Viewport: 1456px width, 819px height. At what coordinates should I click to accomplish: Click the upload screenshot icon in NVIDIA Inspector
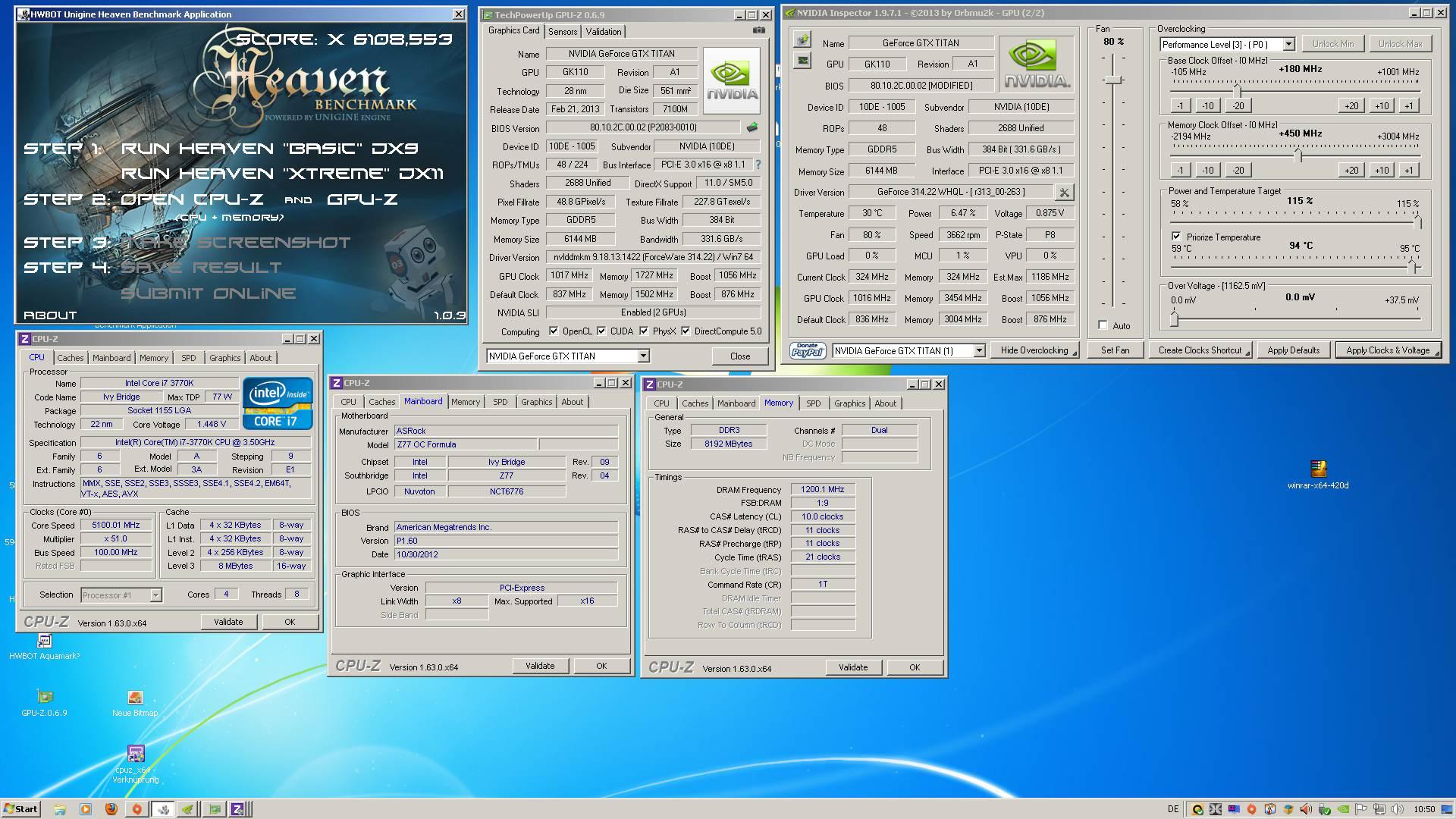[x=802, y=39]
